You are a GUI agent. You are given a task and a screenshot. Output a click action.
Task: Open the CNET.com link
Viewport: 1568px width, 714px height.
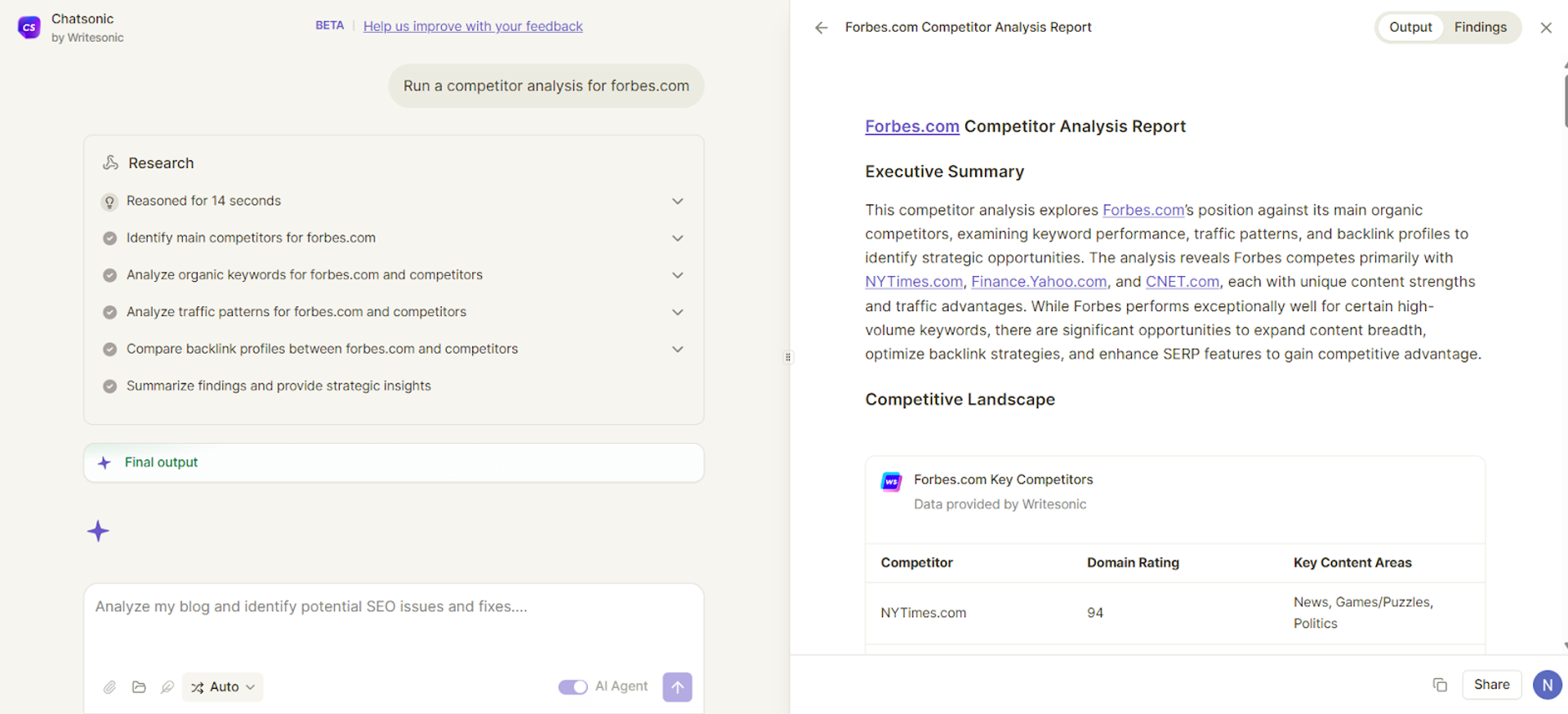(1182, 282)
